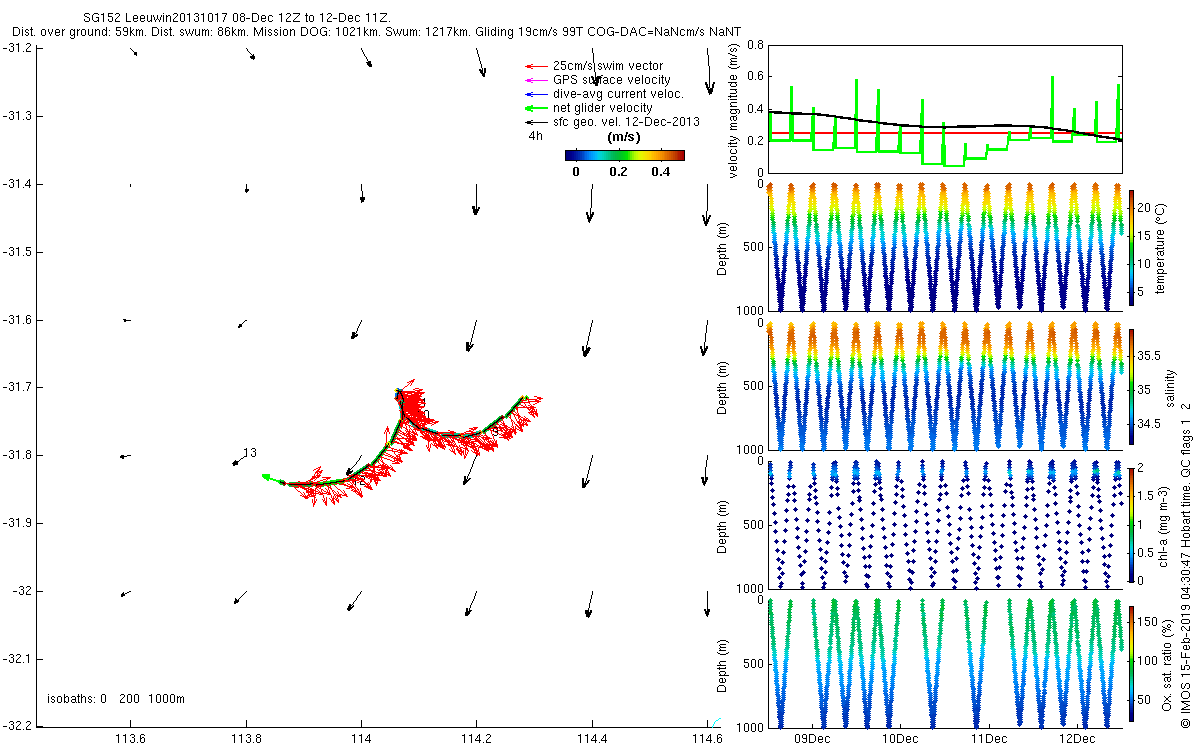Click legend label '25cm/s swim vector'
1200x750 pixels.
pos(608,66)
